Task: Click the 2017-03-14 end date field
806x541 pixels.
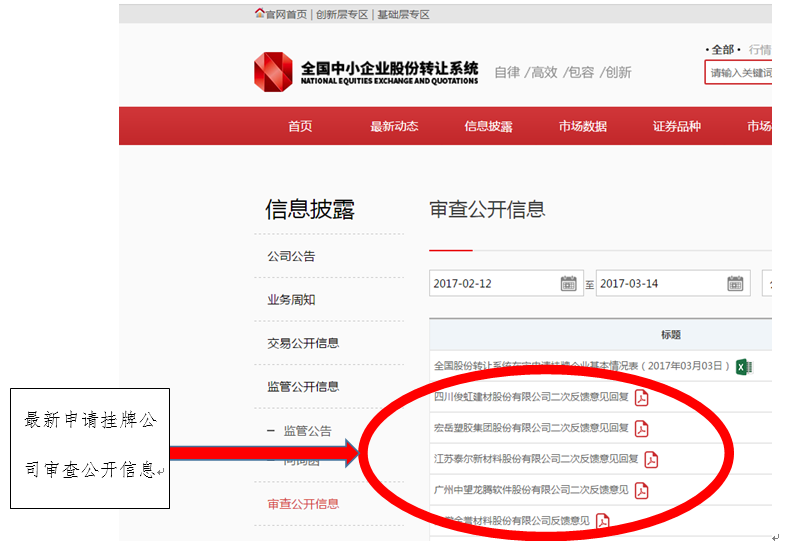Action: point(661,283)
